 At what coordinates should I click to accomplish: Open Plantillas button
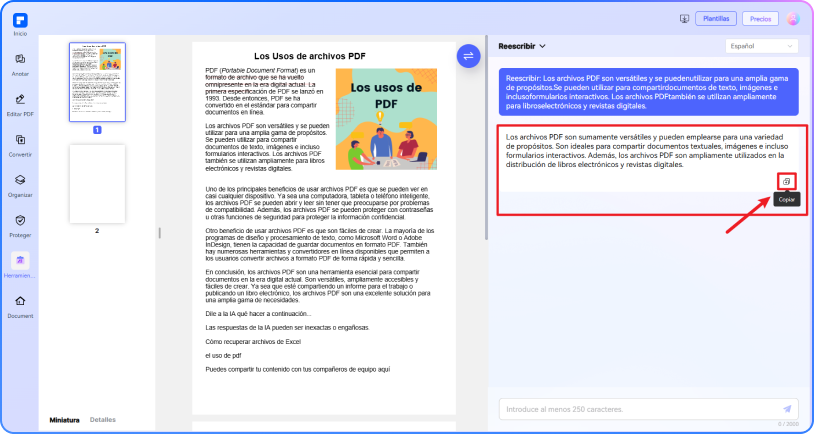(716, 19)
